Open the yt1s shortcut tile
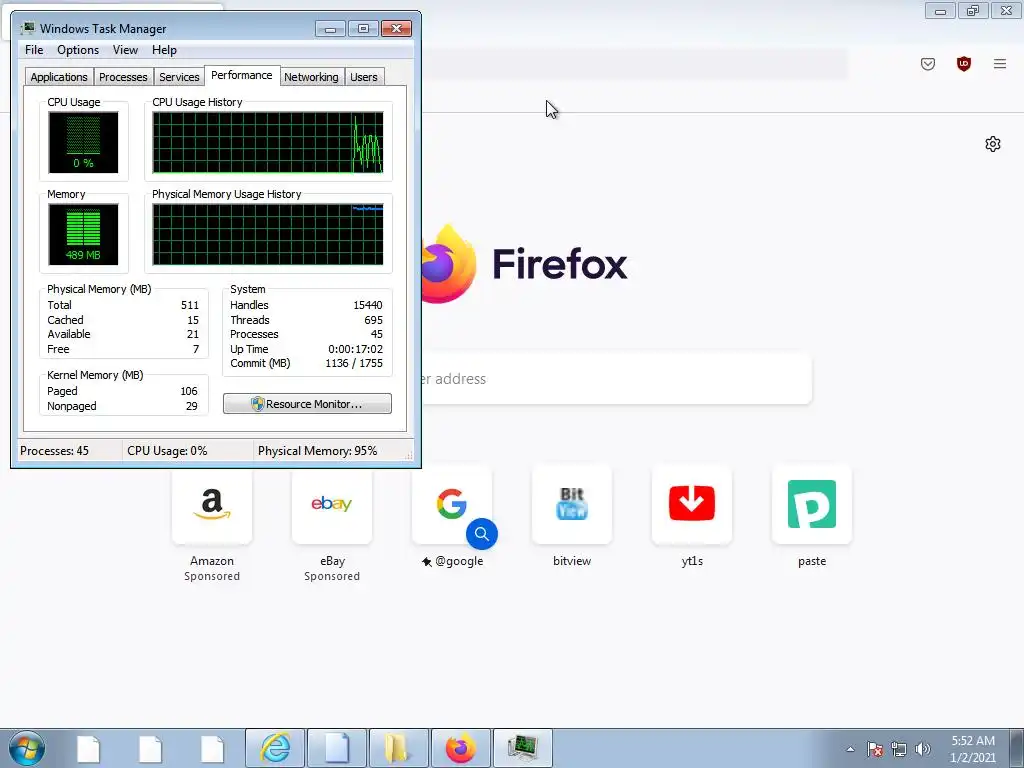Image resolution: width=1024 pixels, height=768 pixels. click(x=692, y=505)
